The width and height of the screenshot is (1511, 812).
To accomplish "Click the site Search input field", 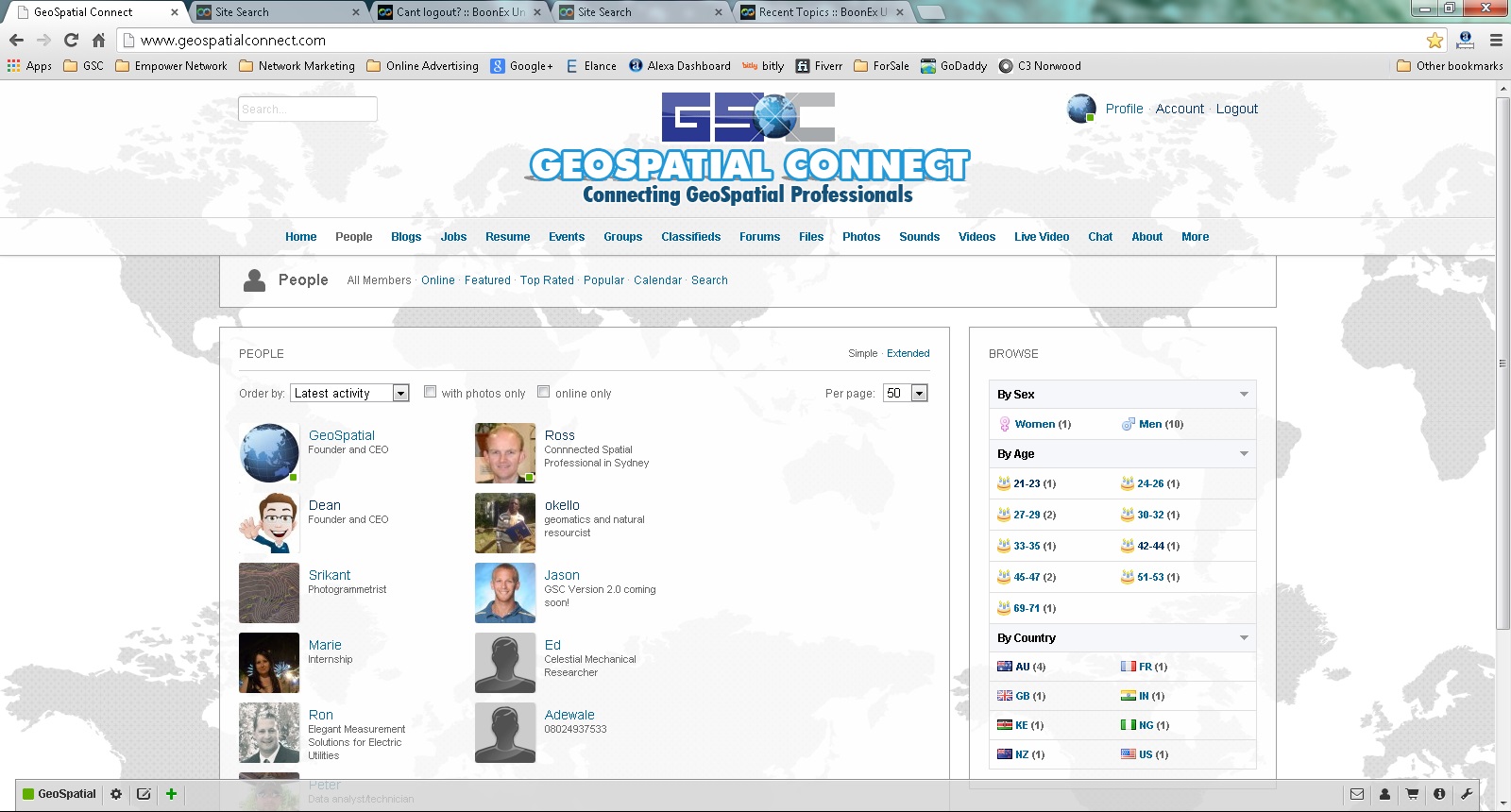I will [308, 110].
